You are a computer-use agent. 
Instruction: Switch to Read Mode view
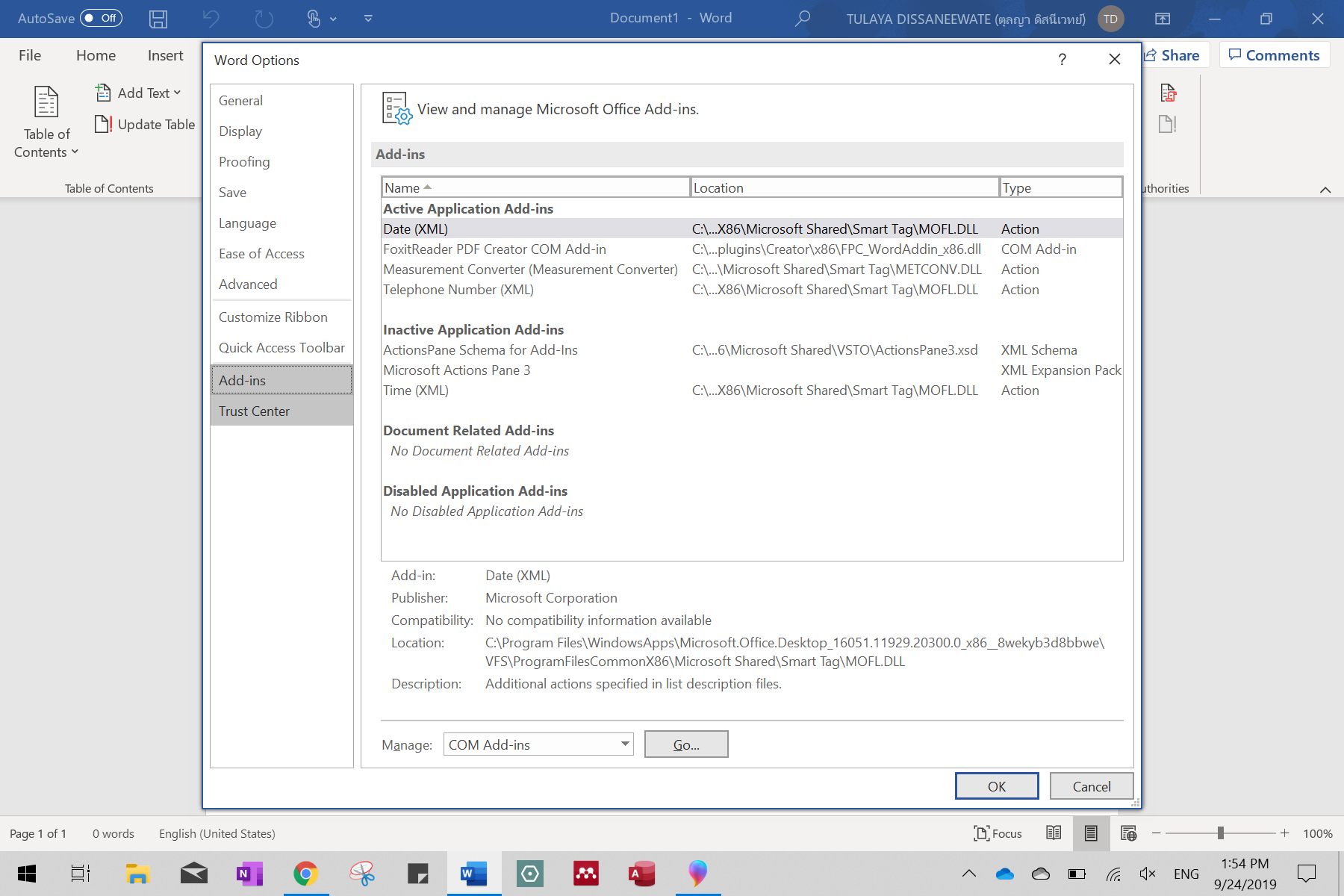[x=1054, y=833]
